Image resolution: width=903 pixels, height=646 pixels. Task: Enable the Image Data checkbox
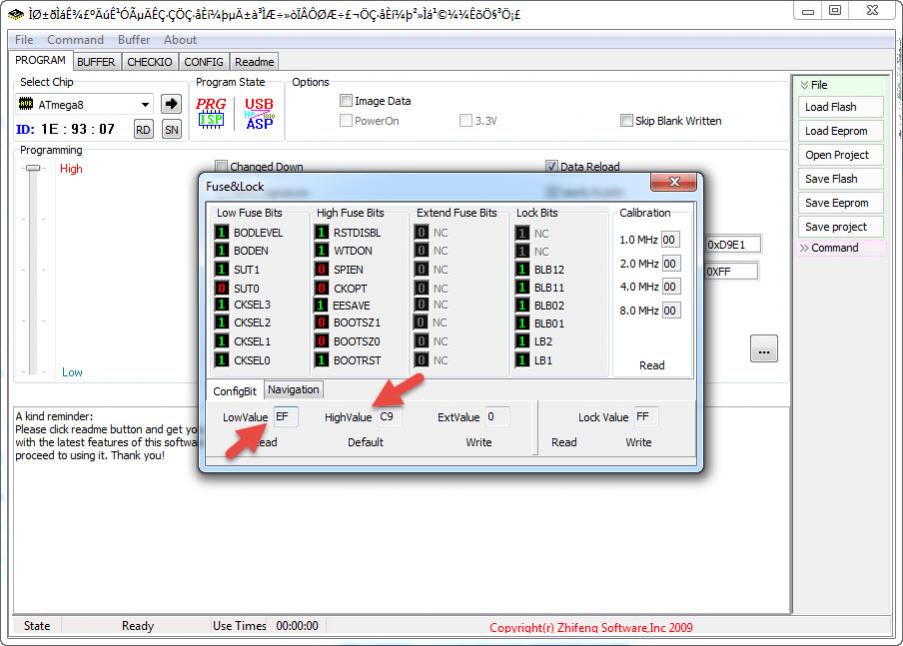tap(346, 101)
